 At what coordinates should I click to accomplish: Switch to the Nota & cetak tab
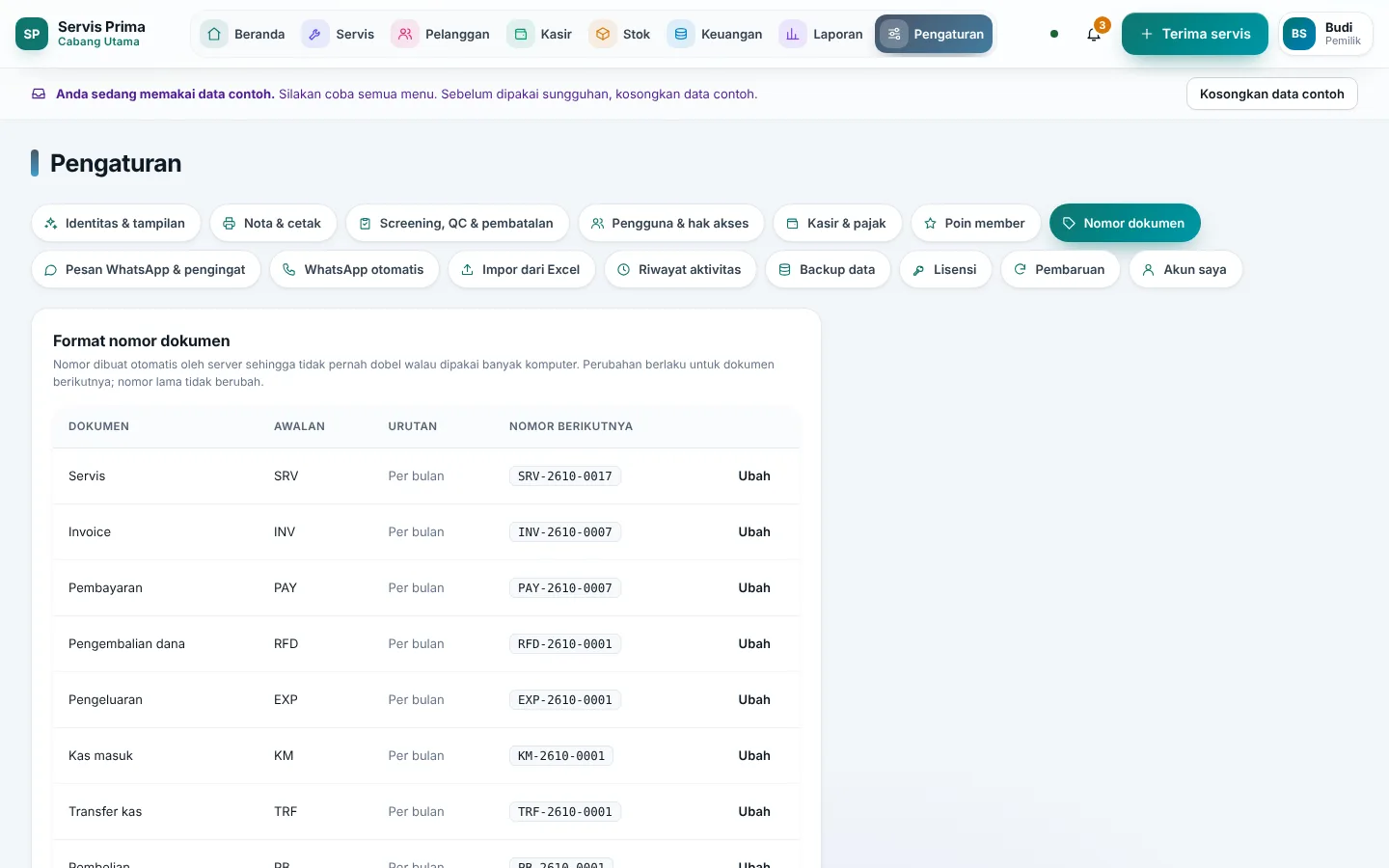[273, 223]
